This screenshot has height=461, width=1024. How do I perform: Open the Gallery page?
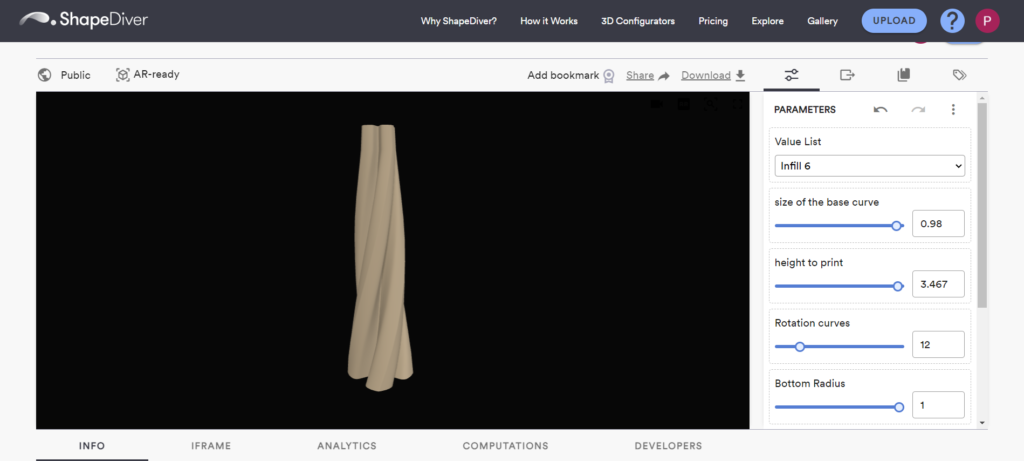[x=822, y=21]
